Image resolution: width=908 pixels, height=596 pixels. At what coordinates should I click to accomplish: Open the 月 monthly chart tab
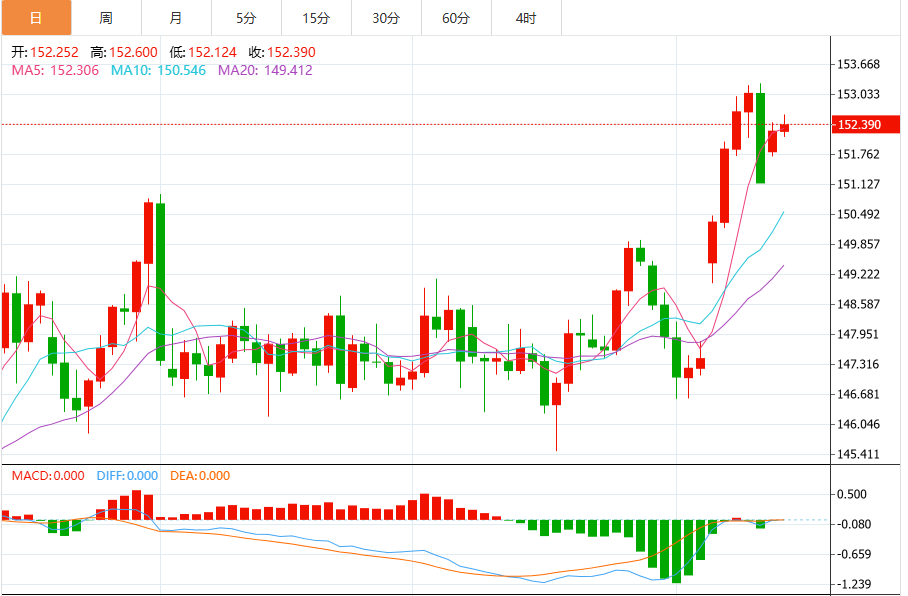(x=176, y=18)
